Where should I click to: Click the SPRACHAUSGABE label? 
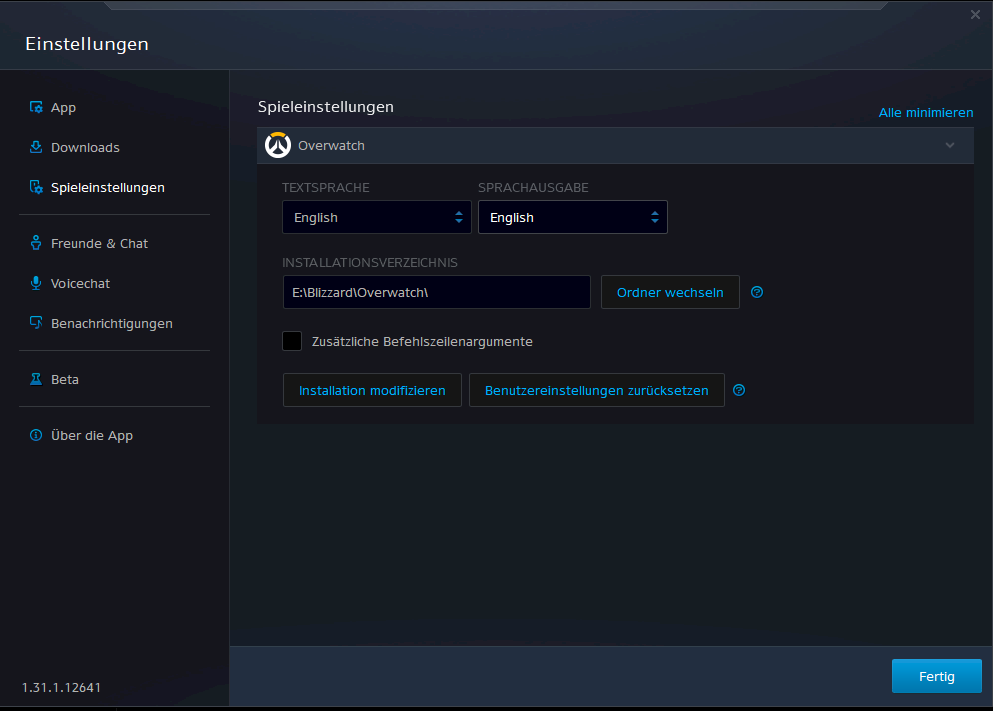click(x=533, y=187)
